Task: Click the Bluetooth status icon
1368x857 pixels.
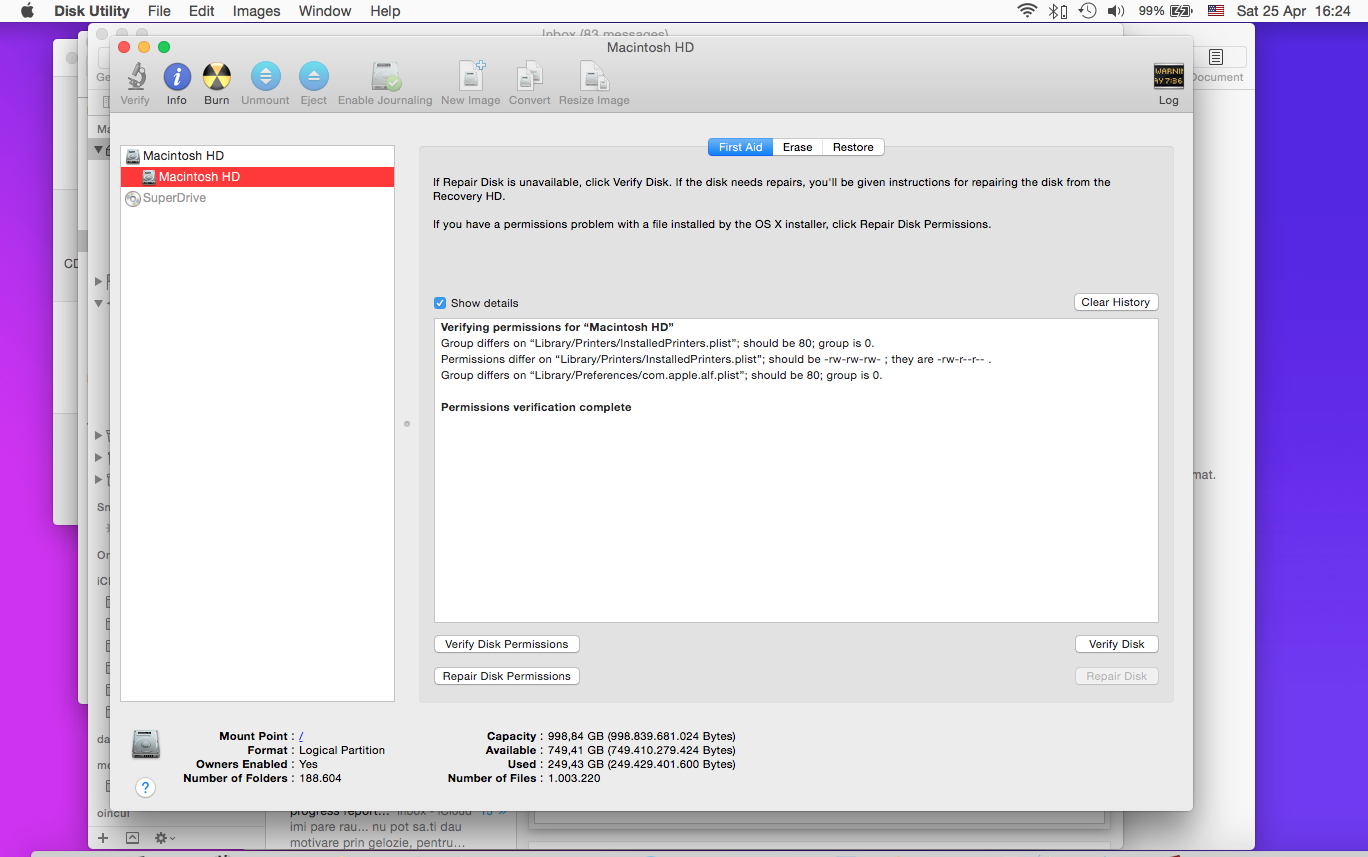Action: [x=1058, y=11]
